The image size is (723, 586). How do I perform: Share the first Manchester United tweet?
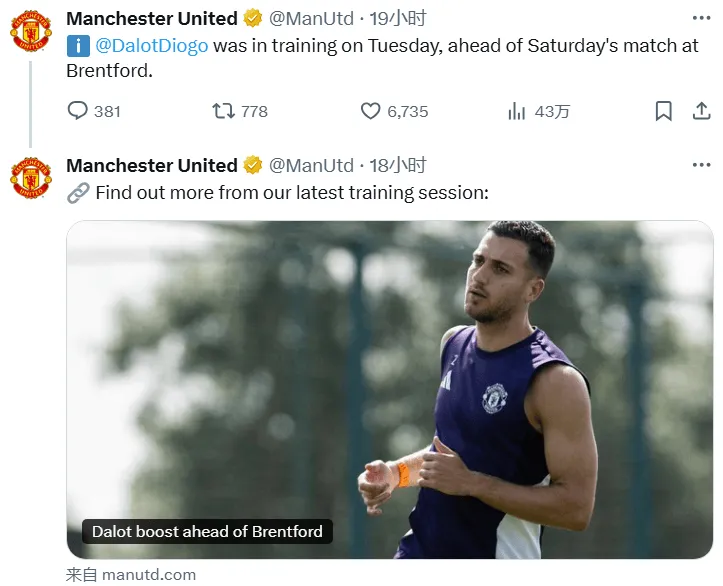click(701, 111)
